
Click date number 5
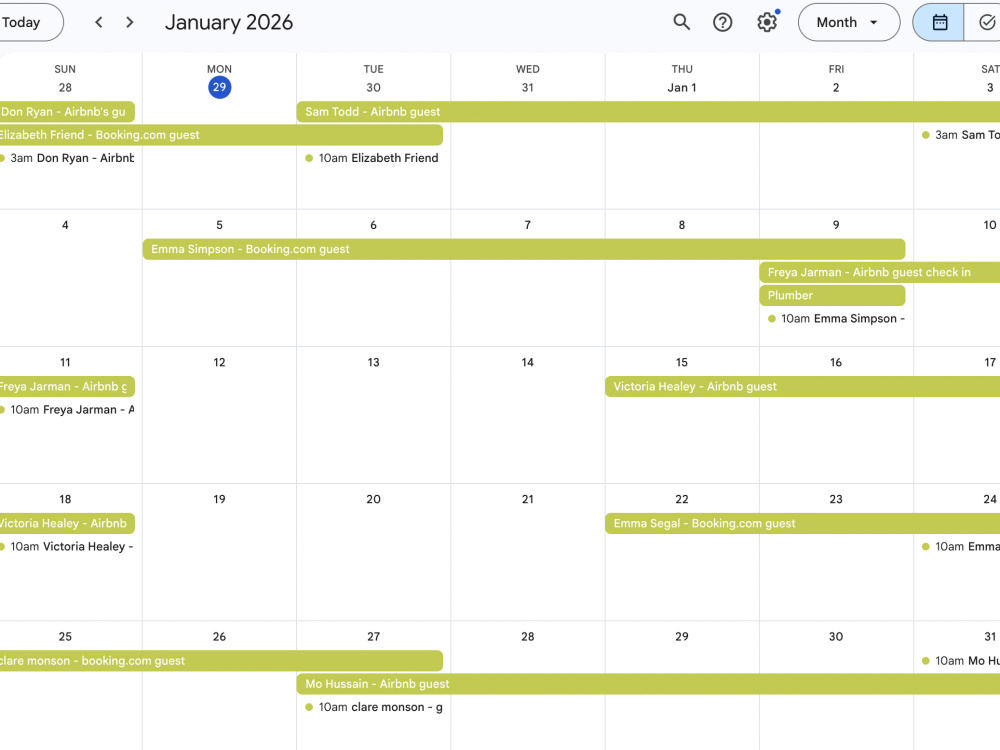pos(219,225)
